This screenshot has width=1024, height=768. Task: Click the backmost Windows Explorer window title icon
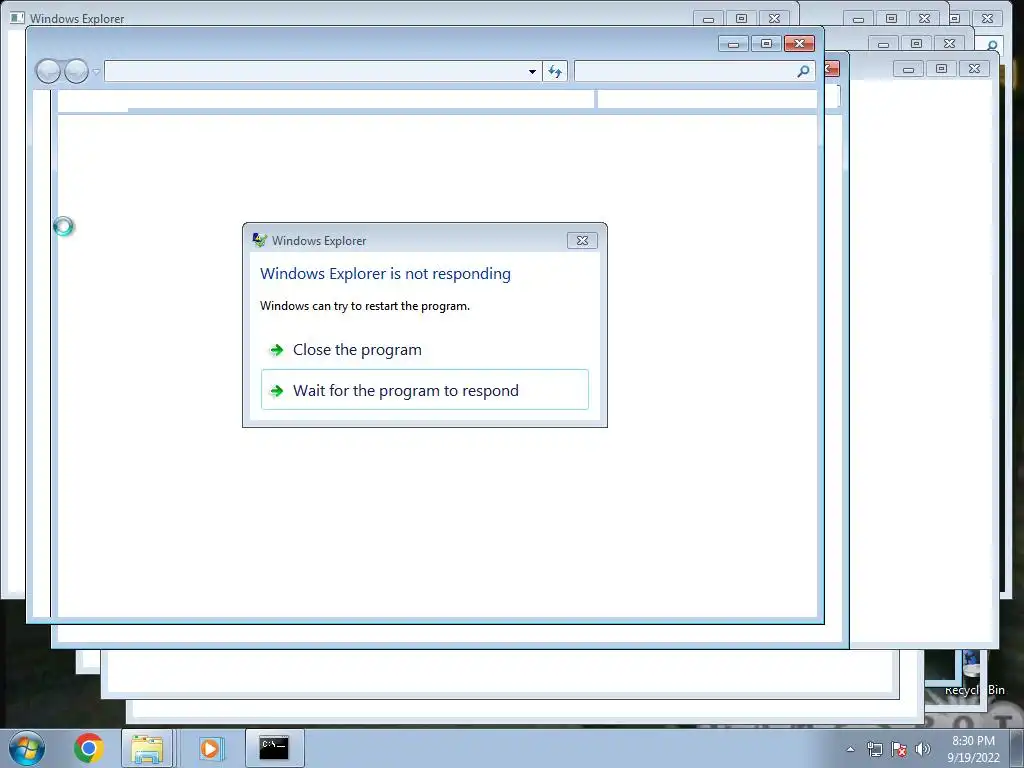coord(18,18)
